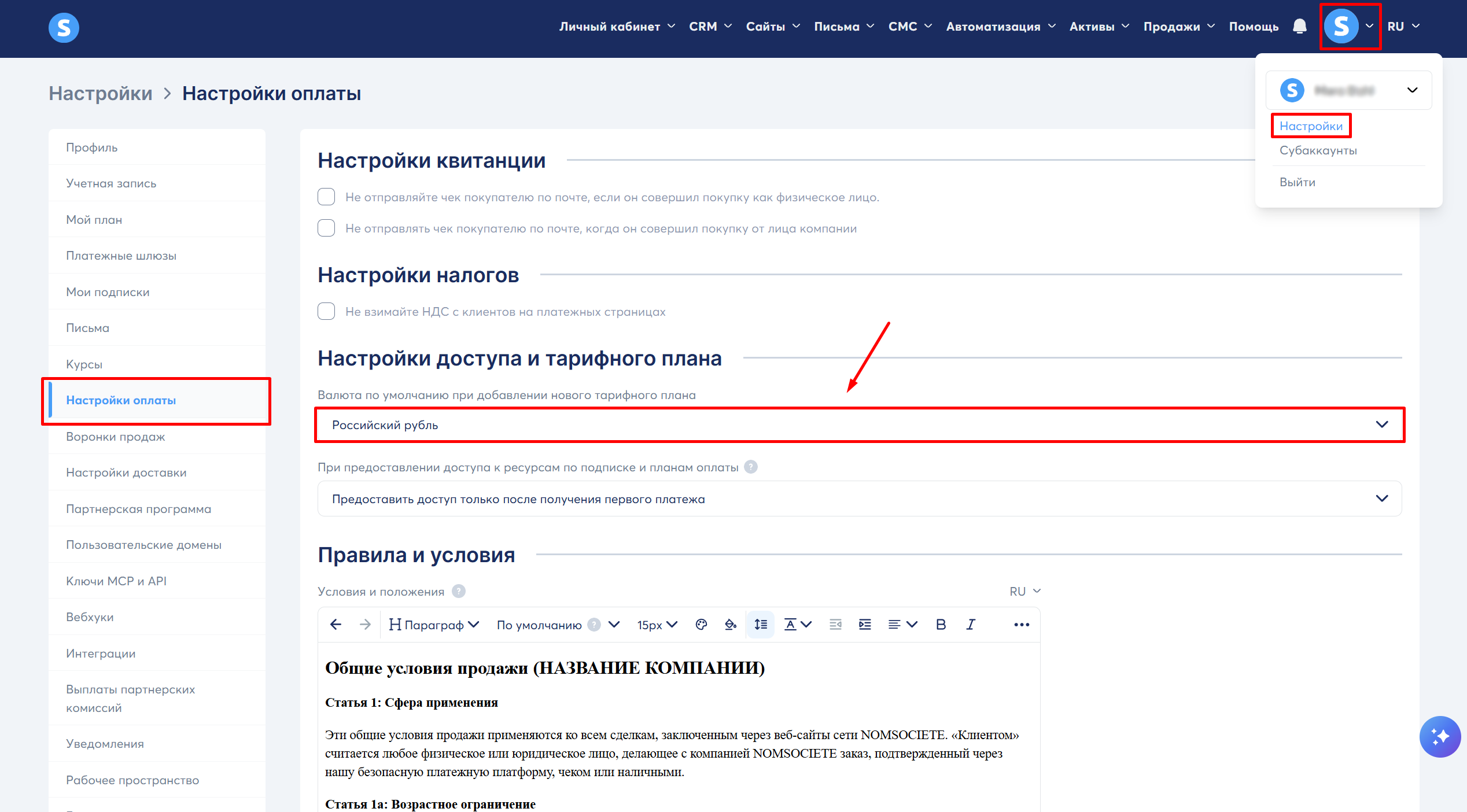Open the CRM menu
The height and width of the screenshot is (812, 1467).
tap(710, 27)
